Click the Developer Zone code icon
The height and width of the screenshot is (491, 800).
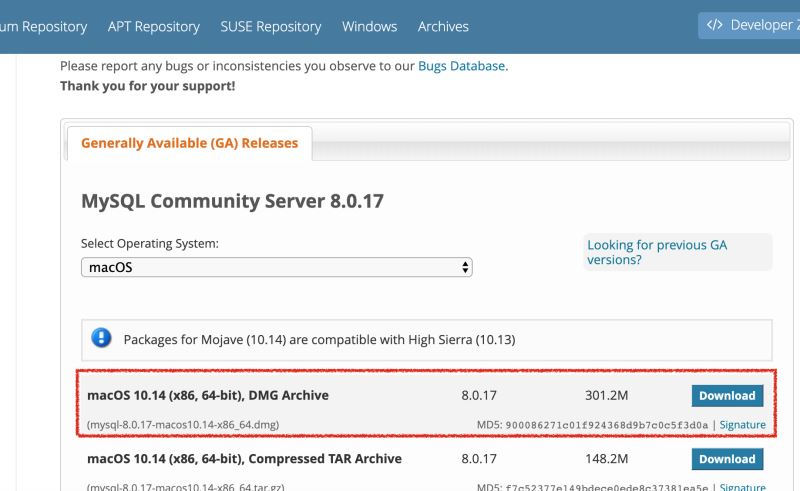pos(715,26)
